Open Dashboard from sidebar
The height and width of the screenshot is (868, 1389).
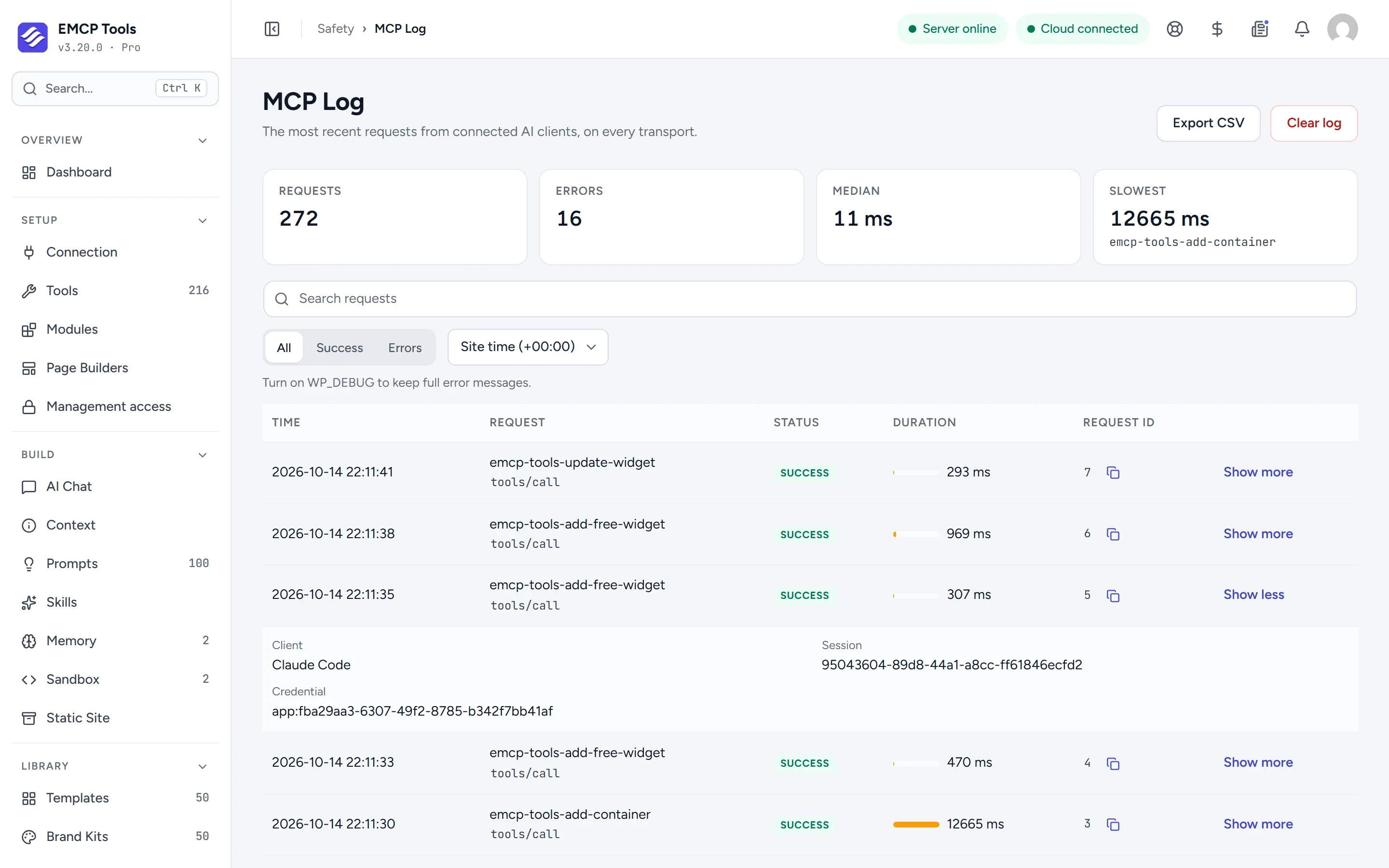115,172
